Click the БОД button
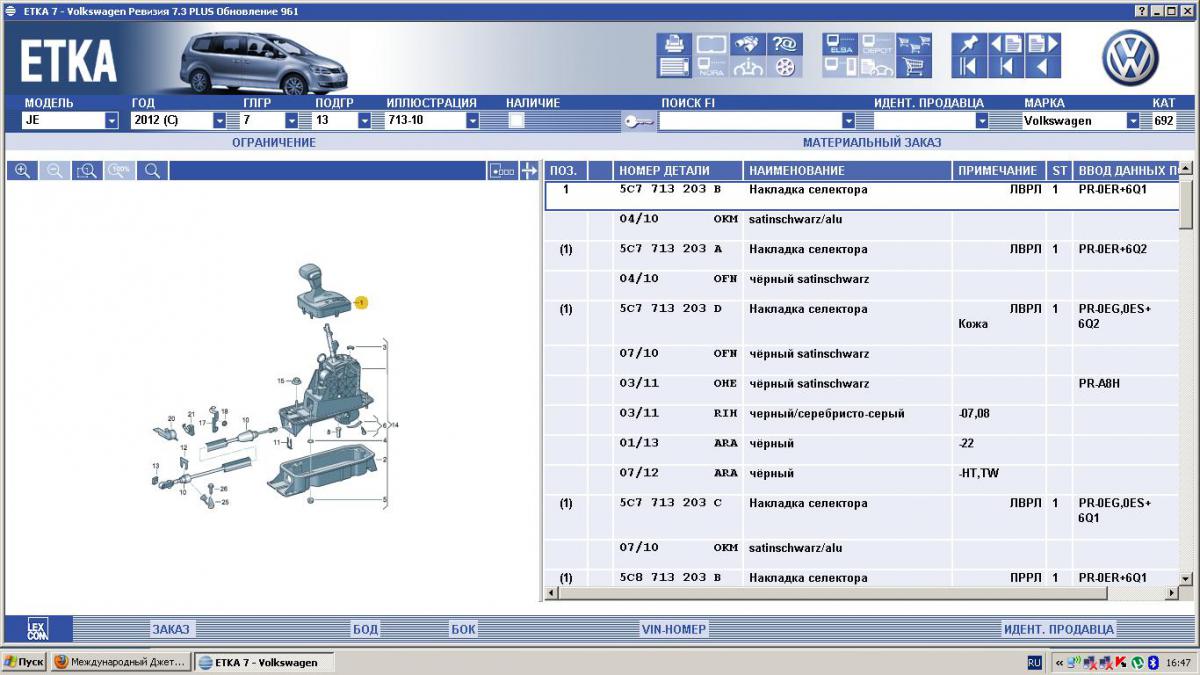This screenshot has width=1200, height=675. tap(365, 629)
